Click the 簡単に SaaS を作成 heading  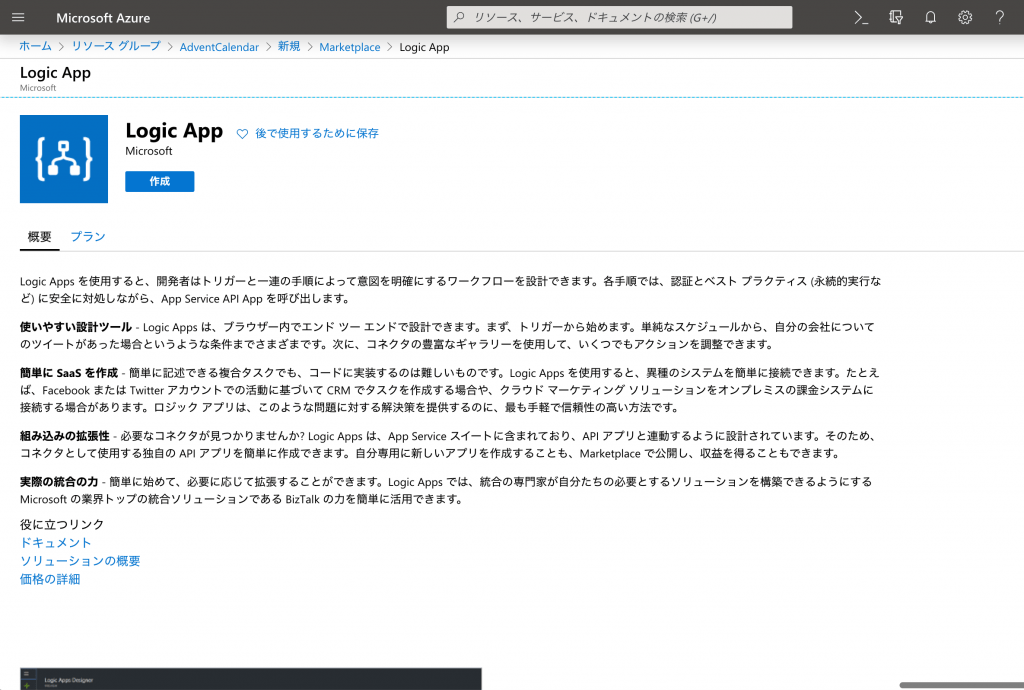(x=69, y=373)
